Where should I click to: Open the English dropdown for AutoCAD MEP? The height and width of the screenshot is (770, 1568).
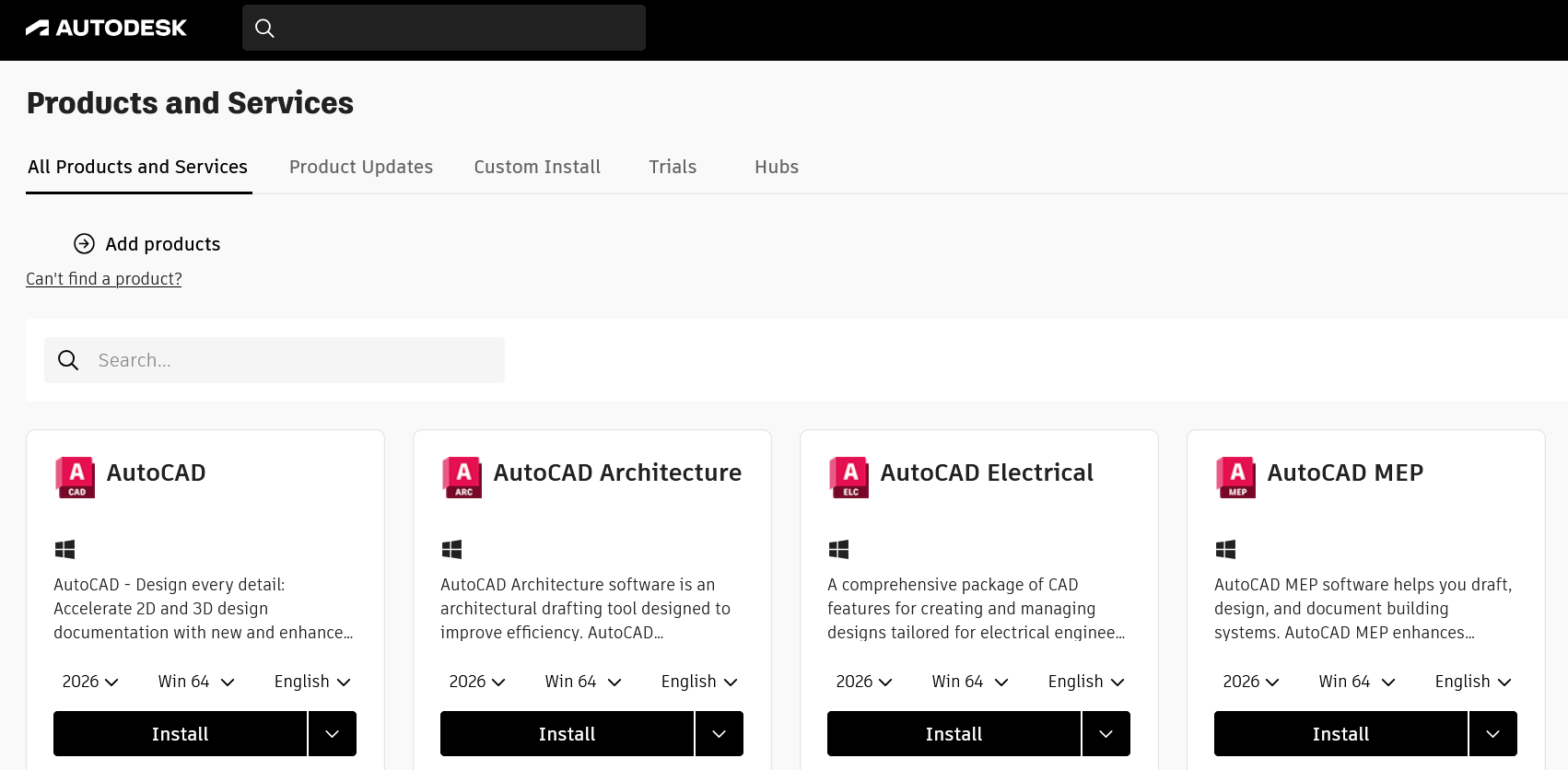tap(1473, 682)
